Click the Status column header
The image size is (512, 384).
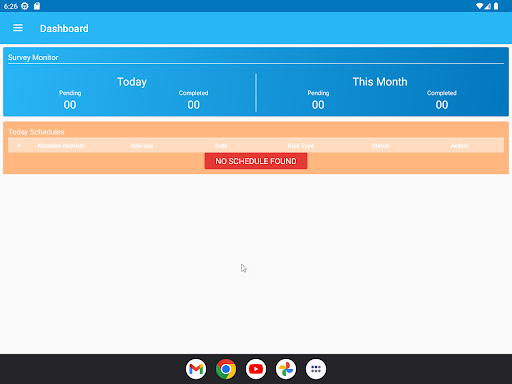[x=380, y=146]
